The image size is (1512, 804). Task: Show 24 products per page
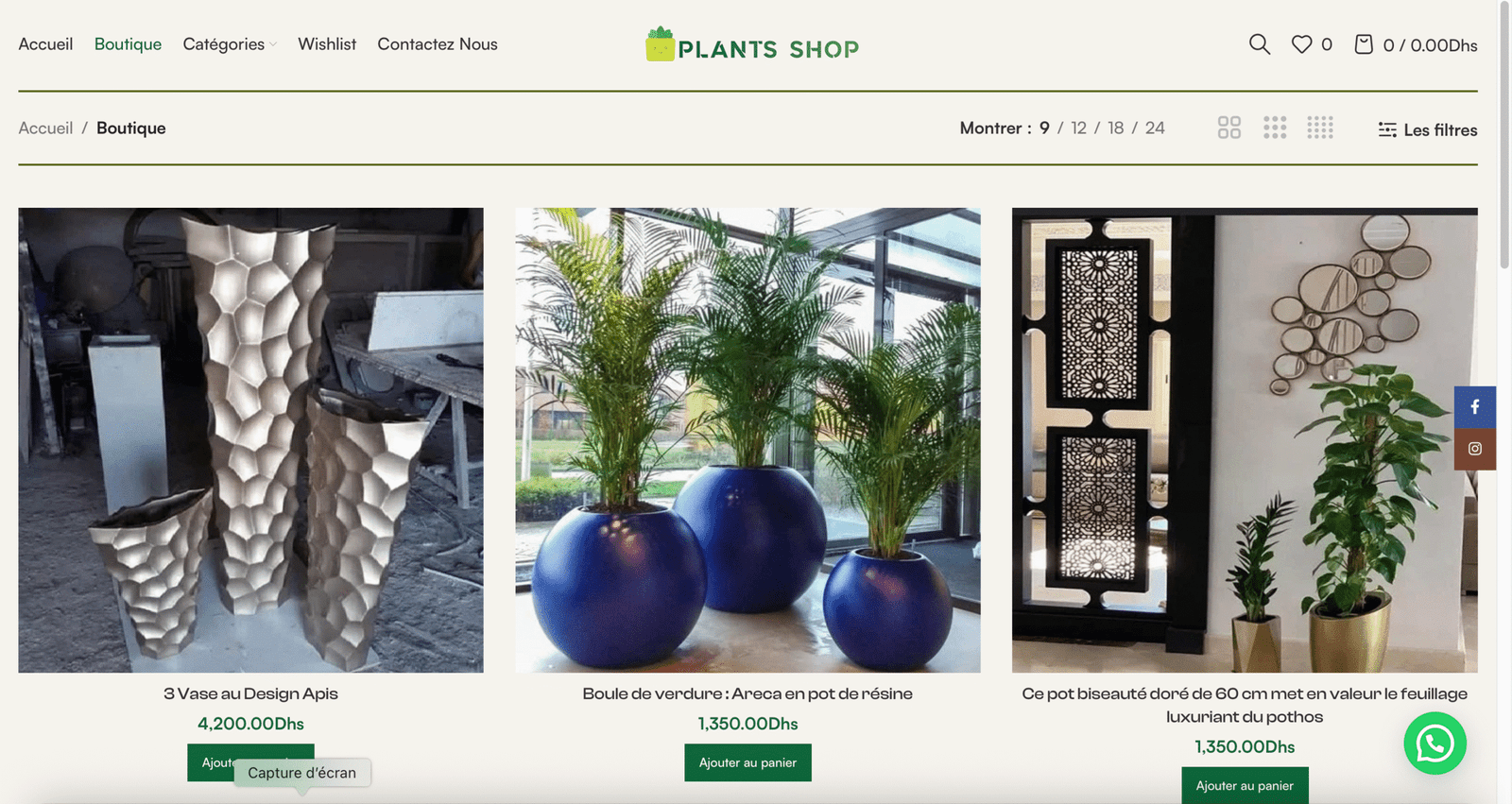point(1155,128)
